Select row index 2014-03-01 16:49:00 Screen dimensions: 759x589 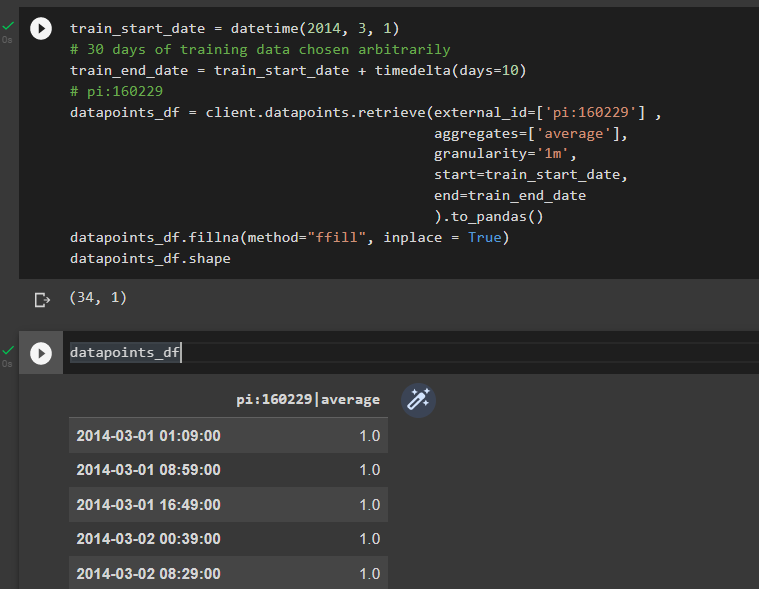click(149, 505)
